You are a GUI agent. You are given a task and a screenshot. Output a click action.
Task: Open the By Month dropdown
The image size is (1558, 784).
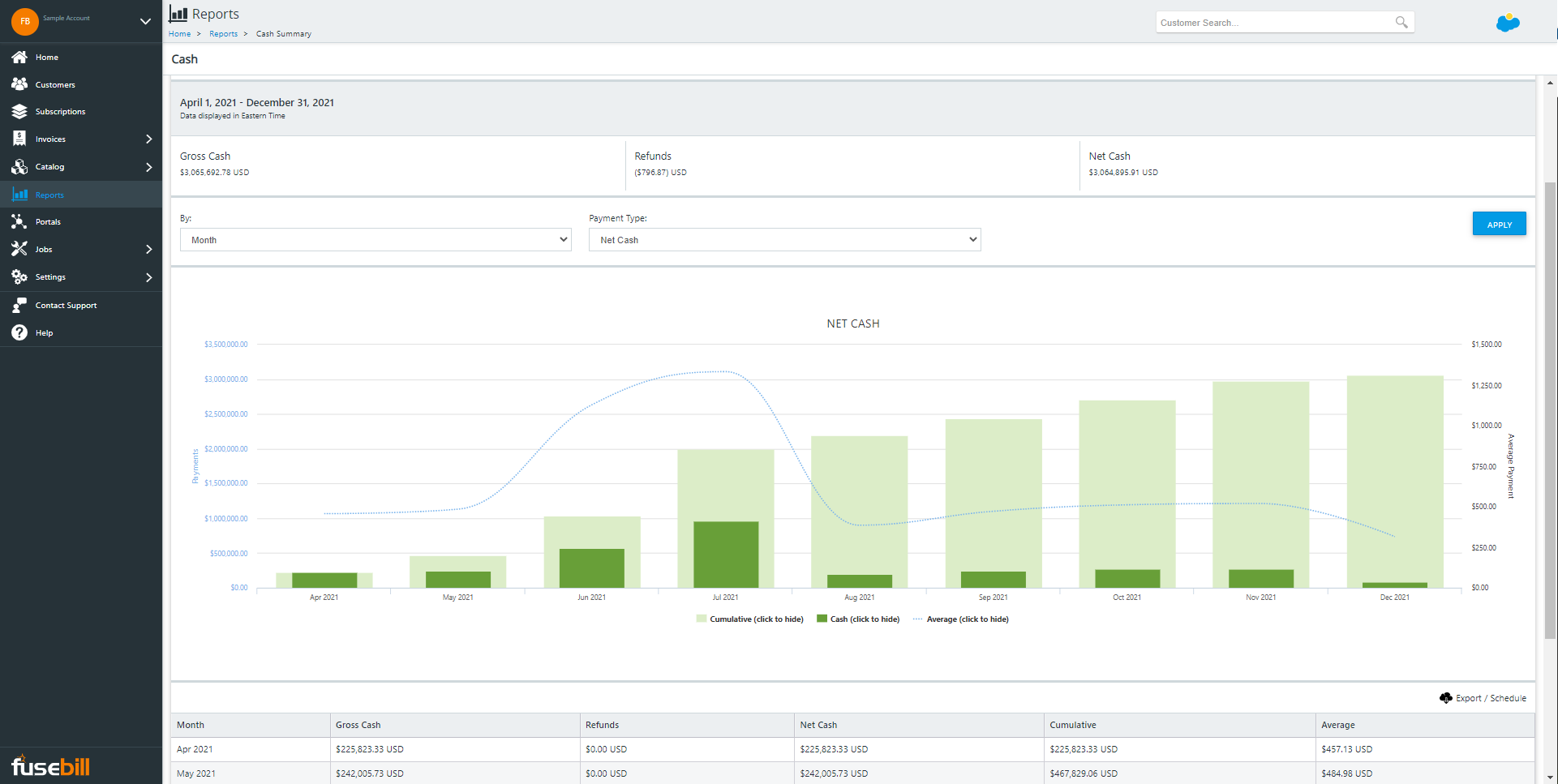click(x=376, y=239)
